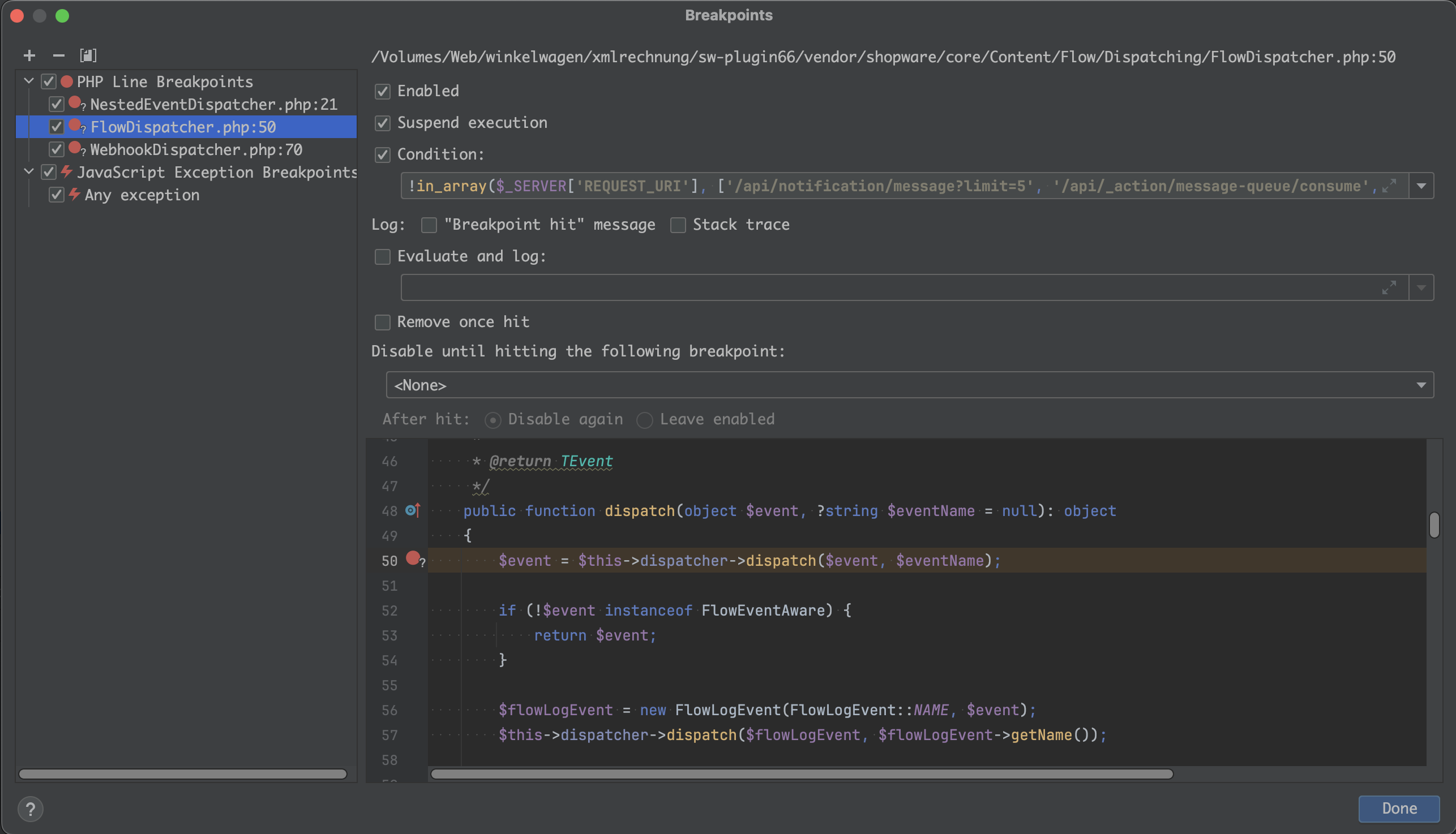Click the Group by file icon
This screenshot has height=834, width=1456.
pos(88,55)
